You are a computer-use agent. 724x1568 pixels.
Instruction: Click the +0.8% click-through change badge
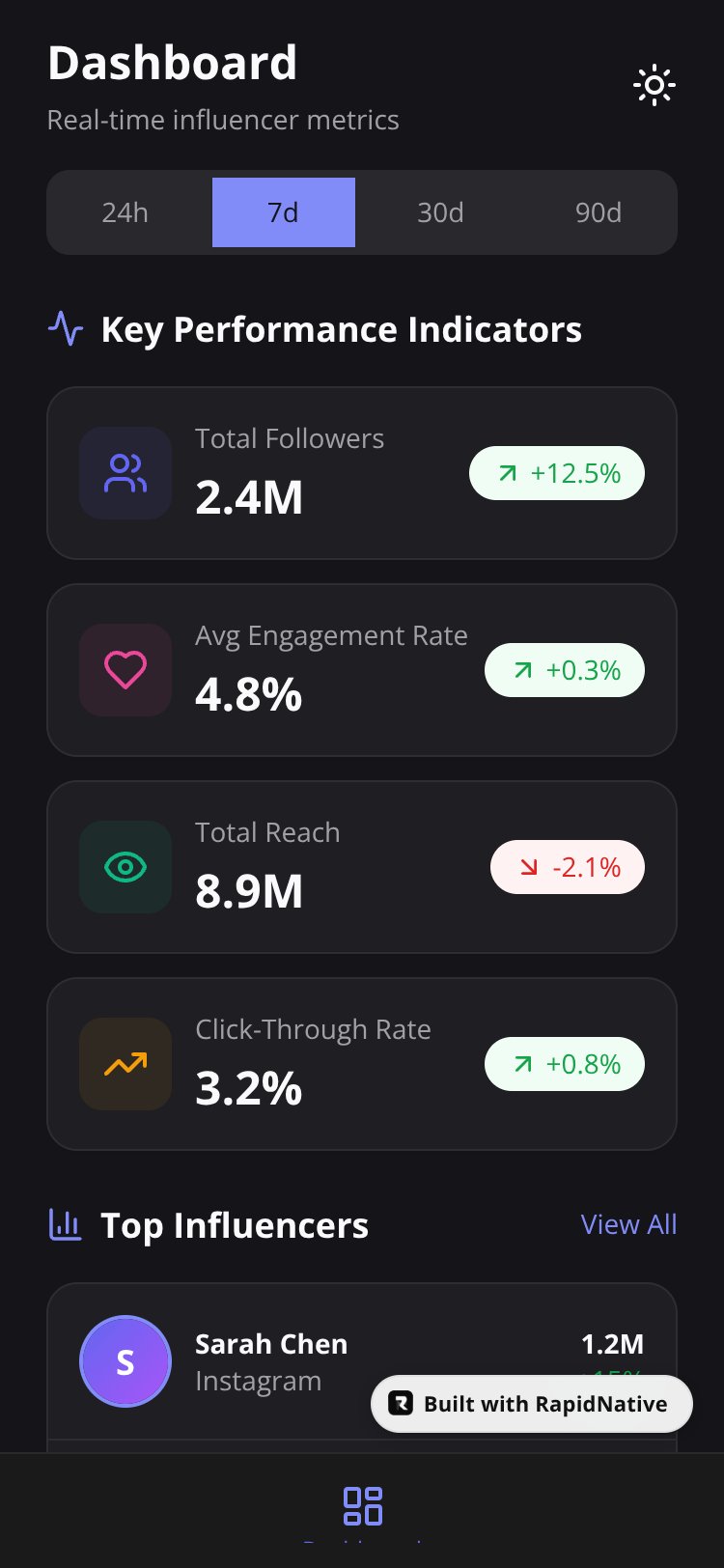pos(565,1064)
